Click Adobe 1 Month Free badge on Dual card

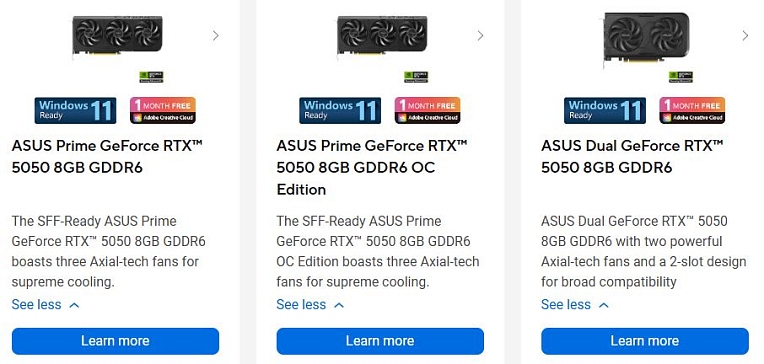point(692,110)
